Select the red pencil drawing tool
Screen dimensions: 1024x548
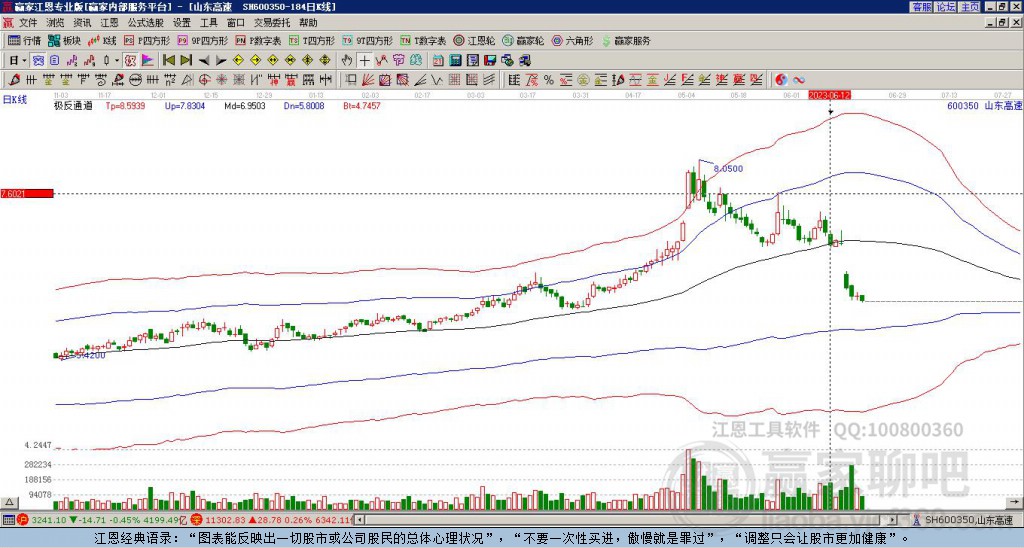(x=14, y=80)
